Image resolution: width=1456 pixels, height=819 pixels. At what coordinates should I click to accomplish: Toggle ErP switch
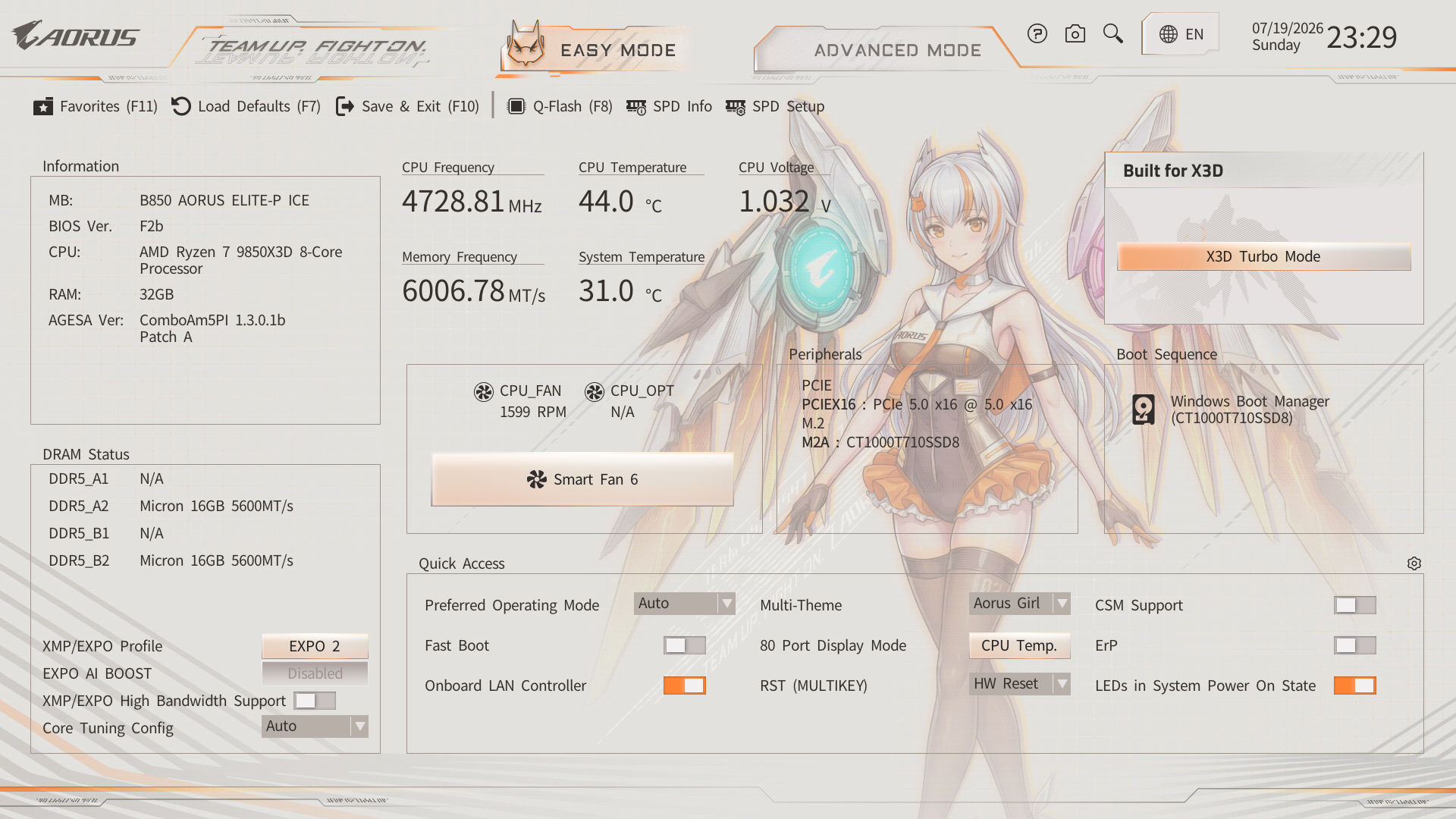1354,645
